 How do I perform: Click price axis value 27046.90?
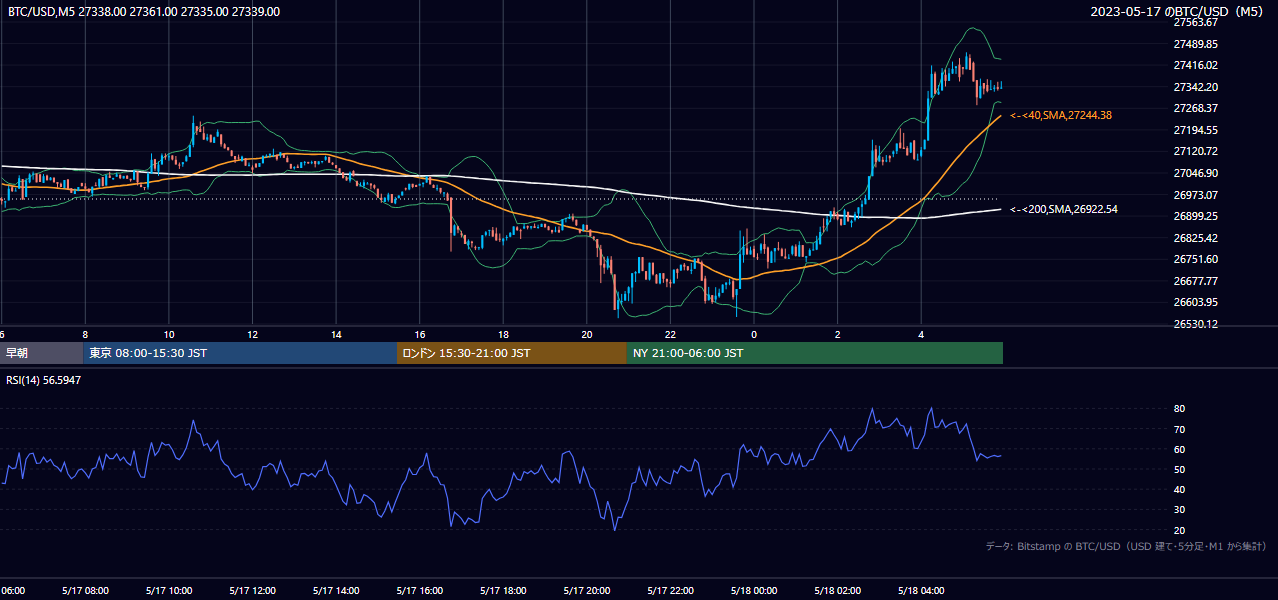tap(1195, 173)
